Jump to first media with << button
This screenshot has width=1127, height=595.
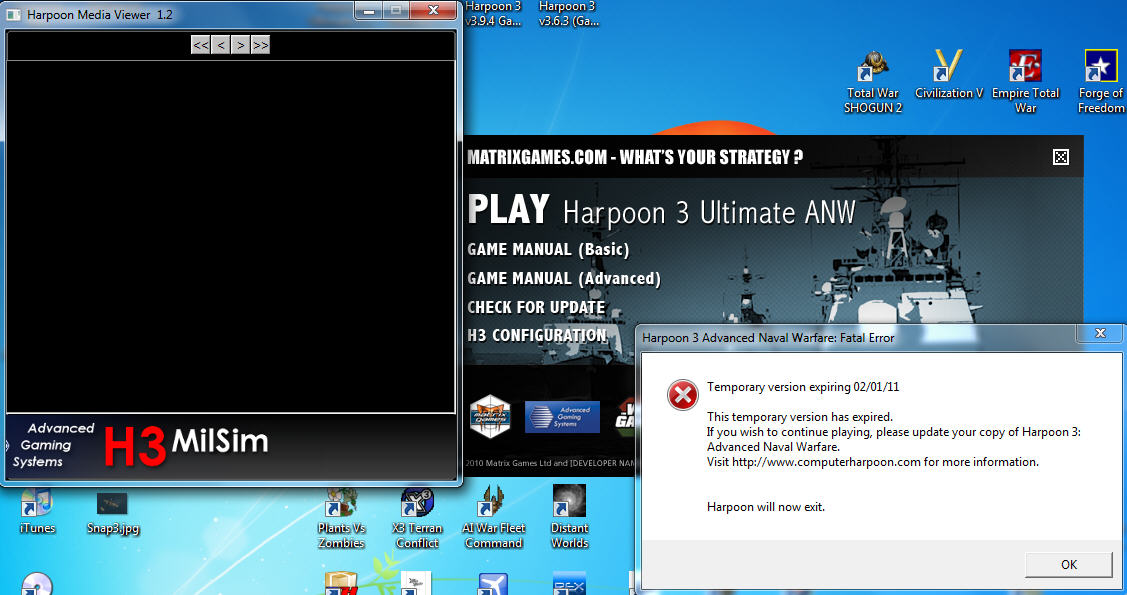click(x=201, y=45)
